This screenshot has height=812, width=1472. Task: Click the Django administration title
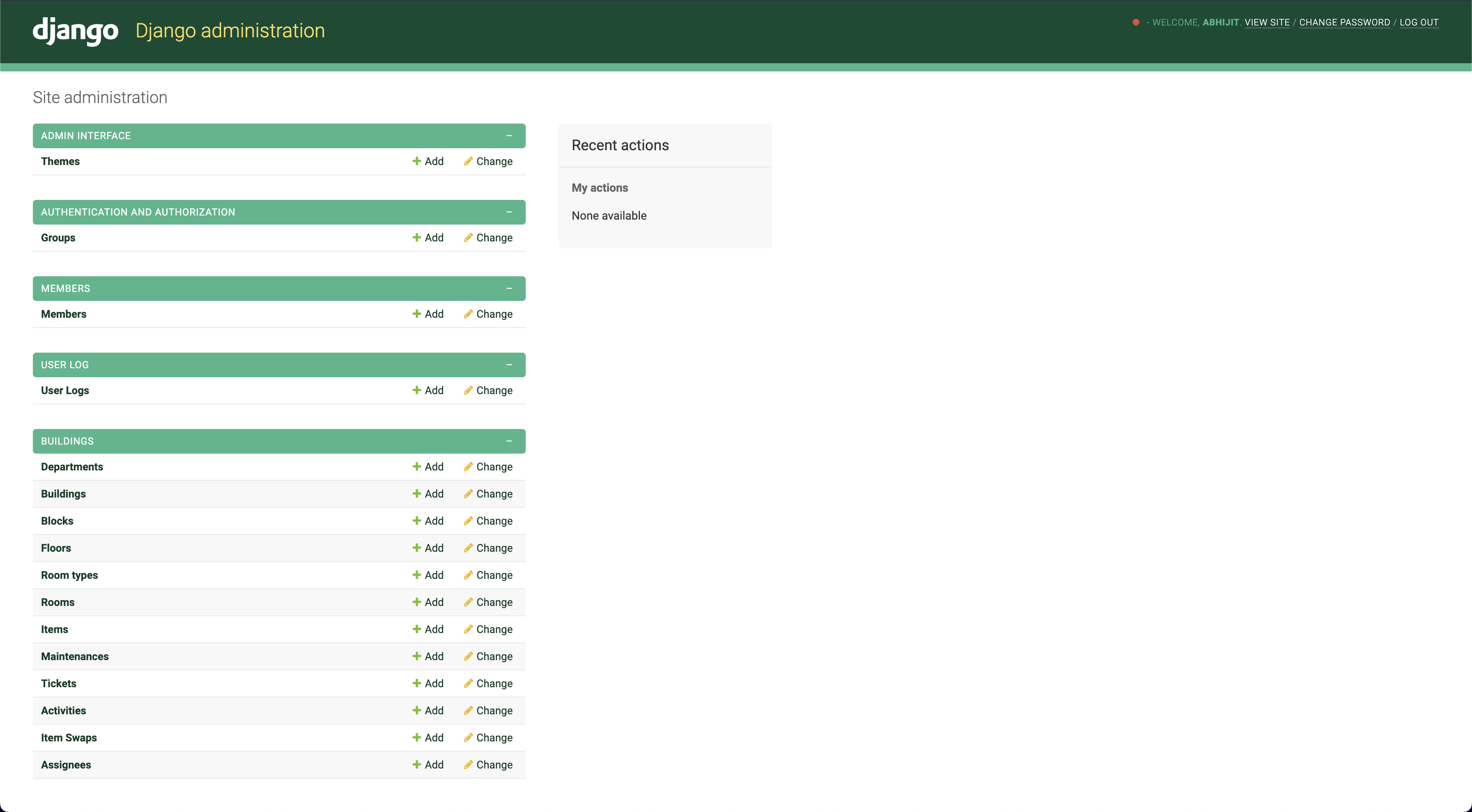(x=230, y=30)
